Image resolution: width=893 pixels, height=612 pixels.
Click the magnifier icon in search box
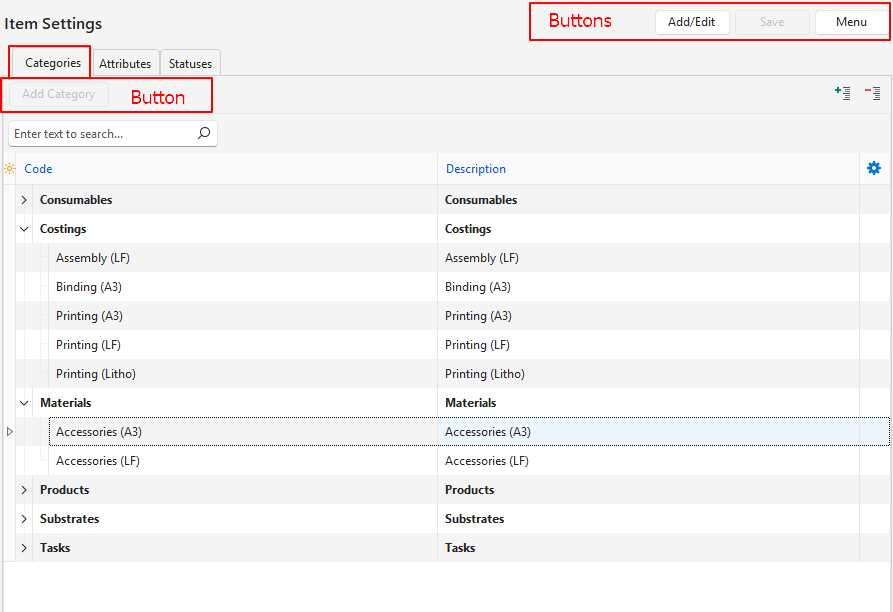(x=204, y=133)
